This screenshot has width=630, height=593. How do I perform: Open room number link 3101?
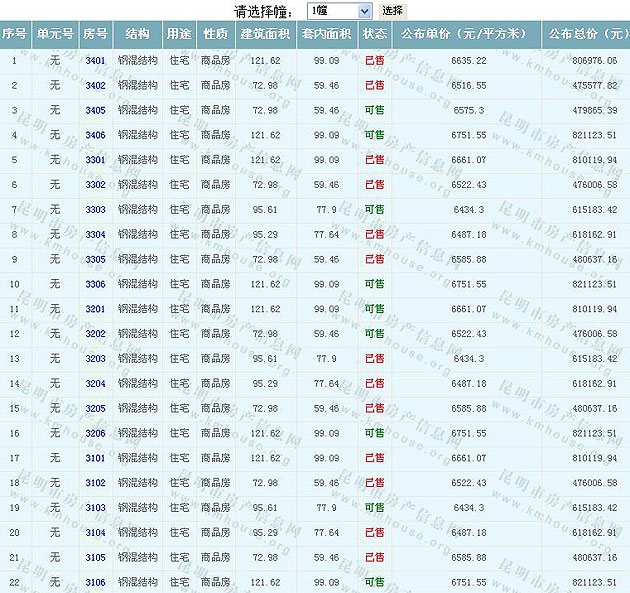[96, 458]
